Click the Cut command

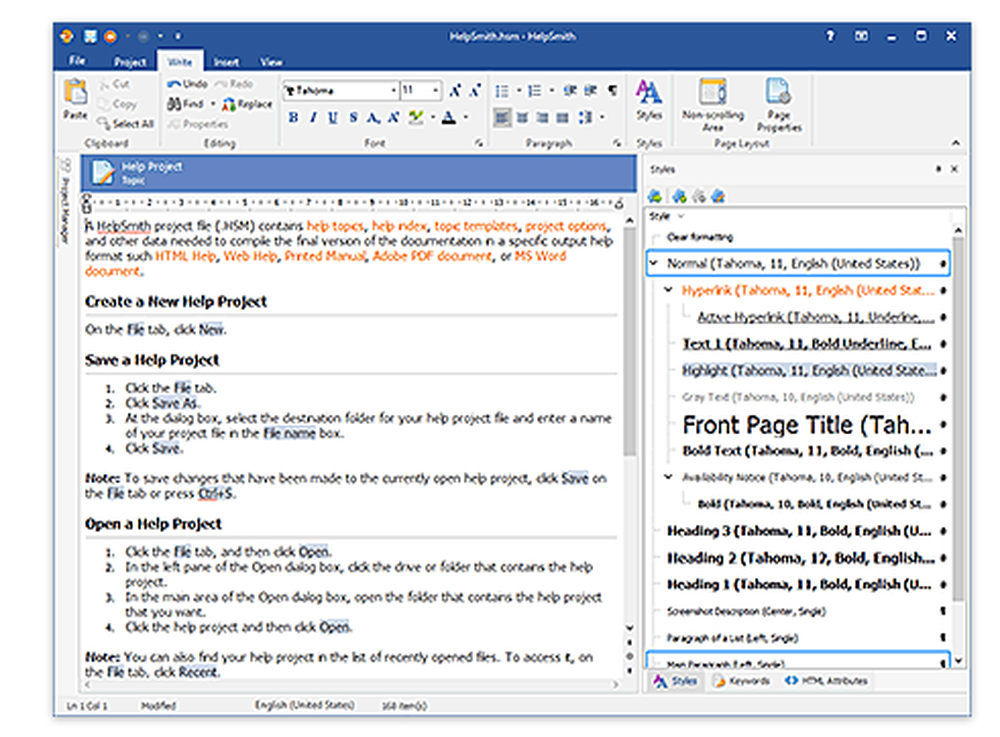point(115,84)
